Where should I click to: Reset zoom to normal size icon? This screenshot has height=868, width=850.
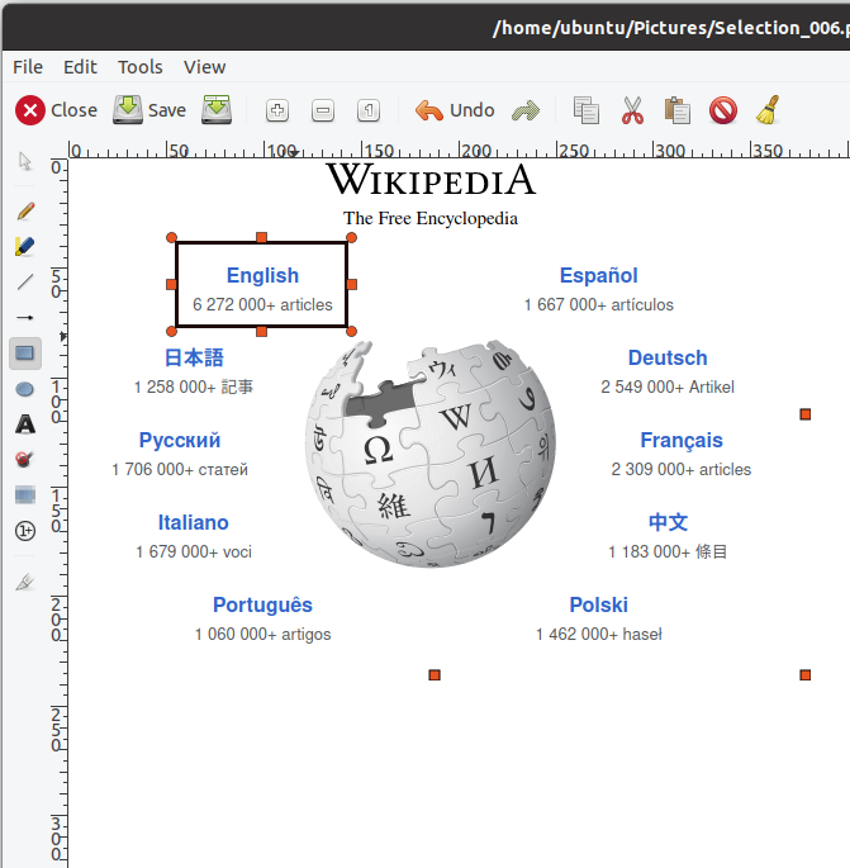[368, 110]
